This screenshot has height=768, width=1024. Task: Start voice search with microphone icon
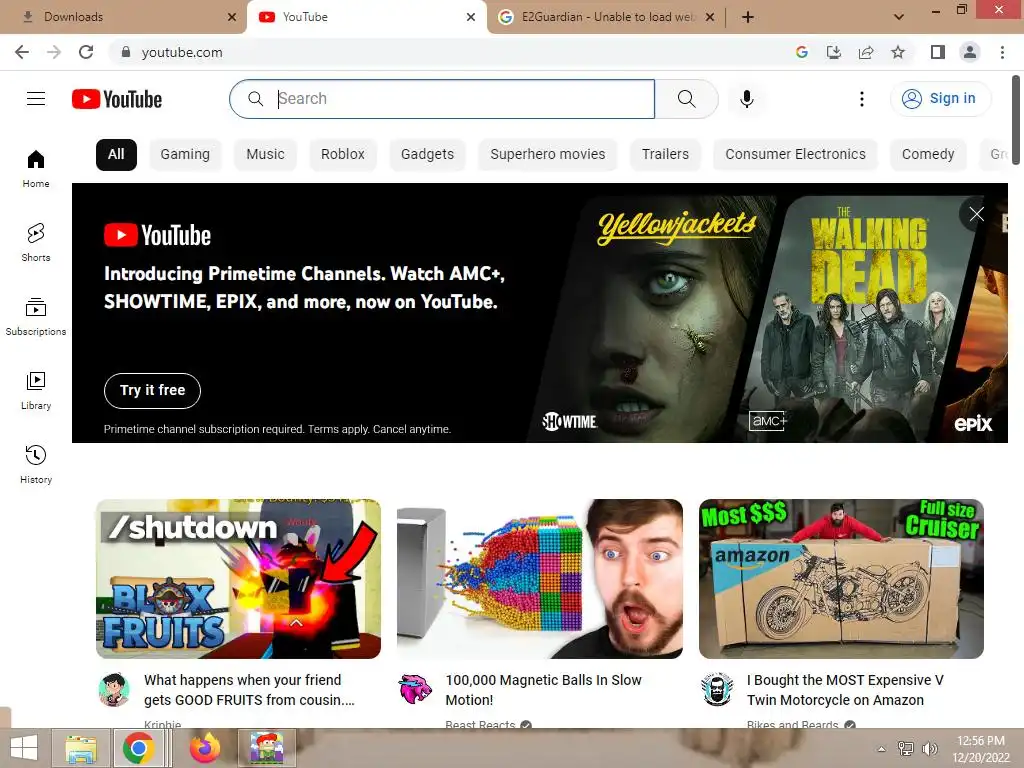click(746, 99)
